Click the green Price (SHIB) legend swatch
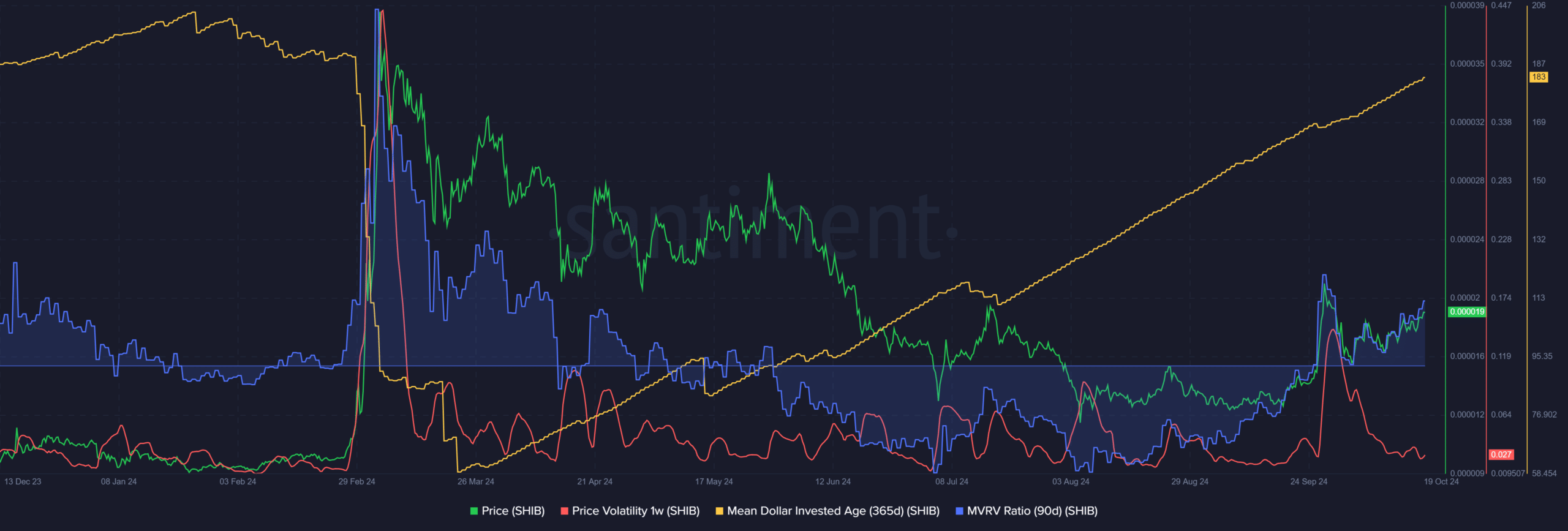This screenshot has height=531, width=1568. [474, 511]
